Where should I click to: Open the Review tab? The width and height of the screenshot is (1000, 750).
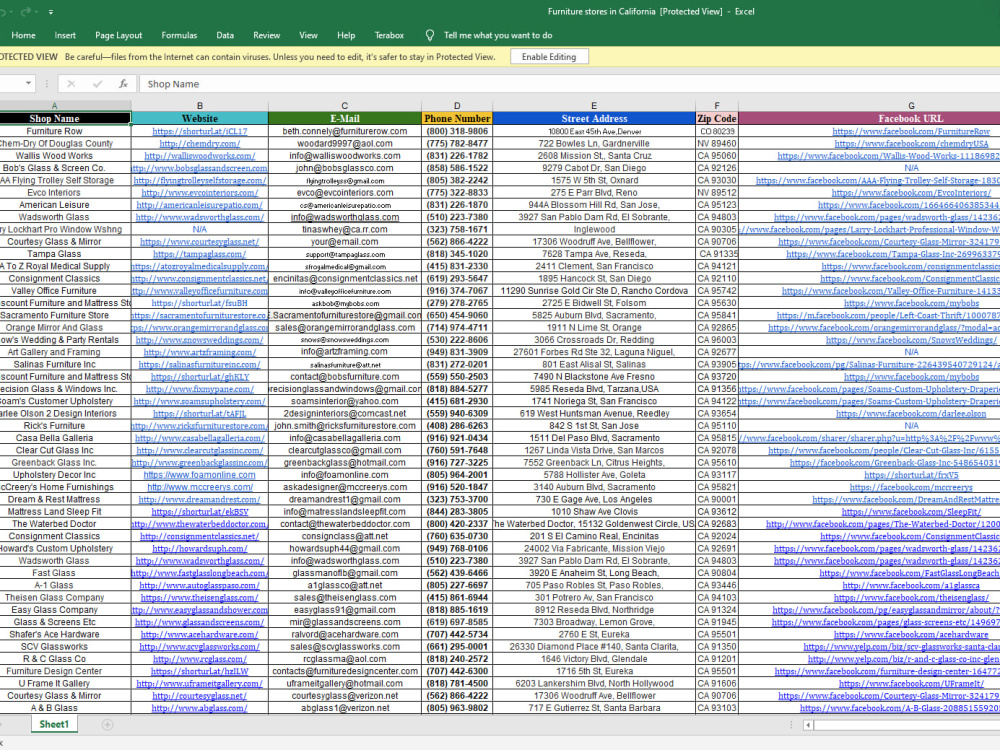(x=267, y=35)
